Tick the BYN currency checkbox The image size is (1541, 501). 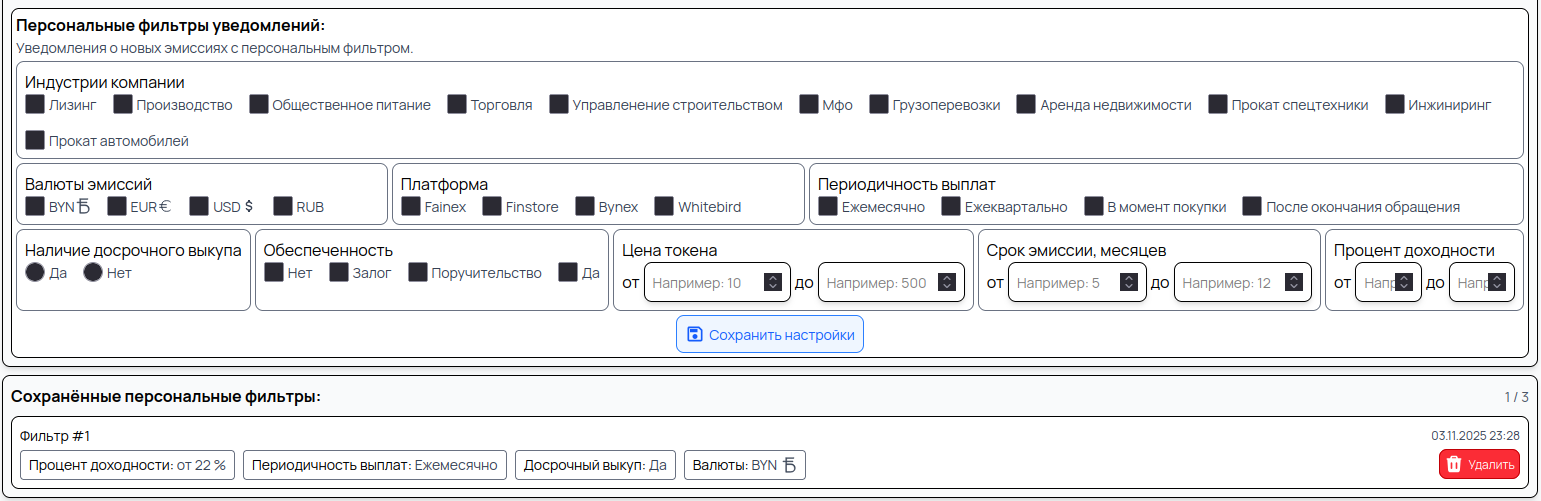click(35, 207)
